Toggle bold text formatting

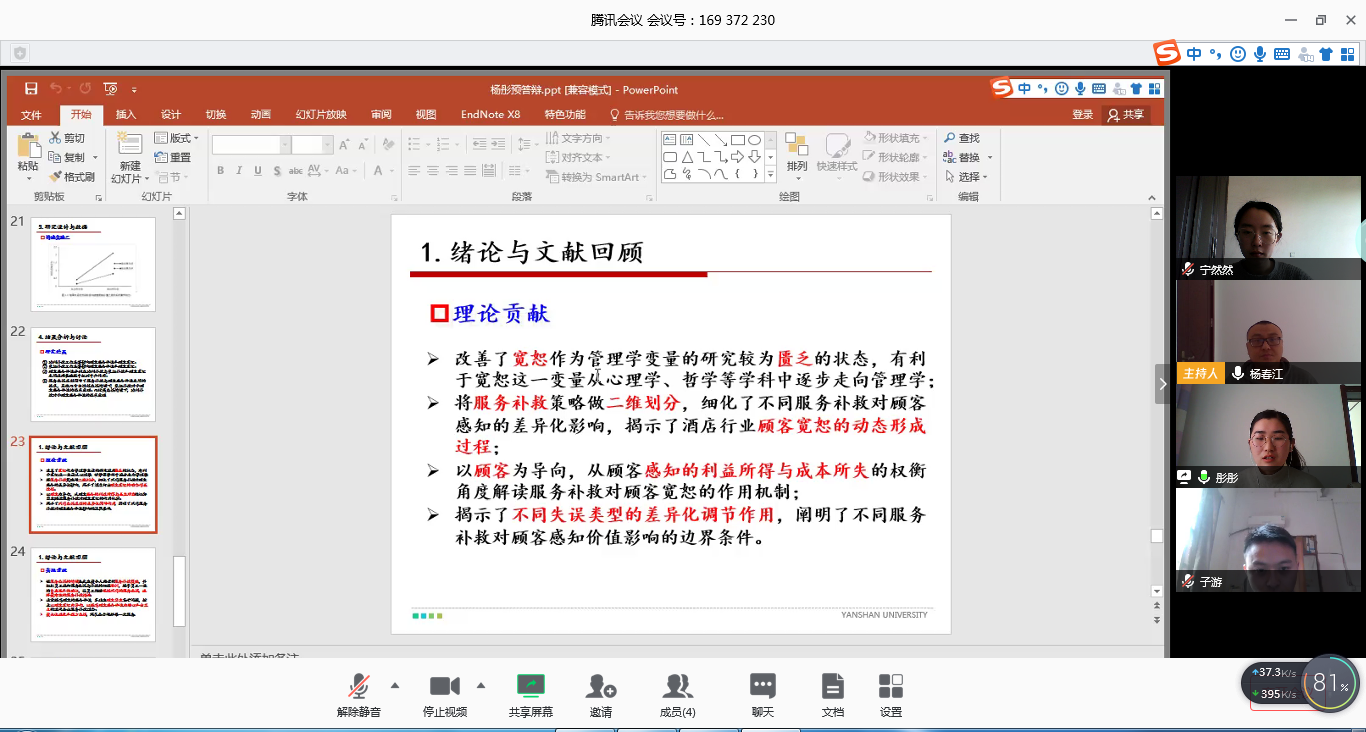[221, 171]
